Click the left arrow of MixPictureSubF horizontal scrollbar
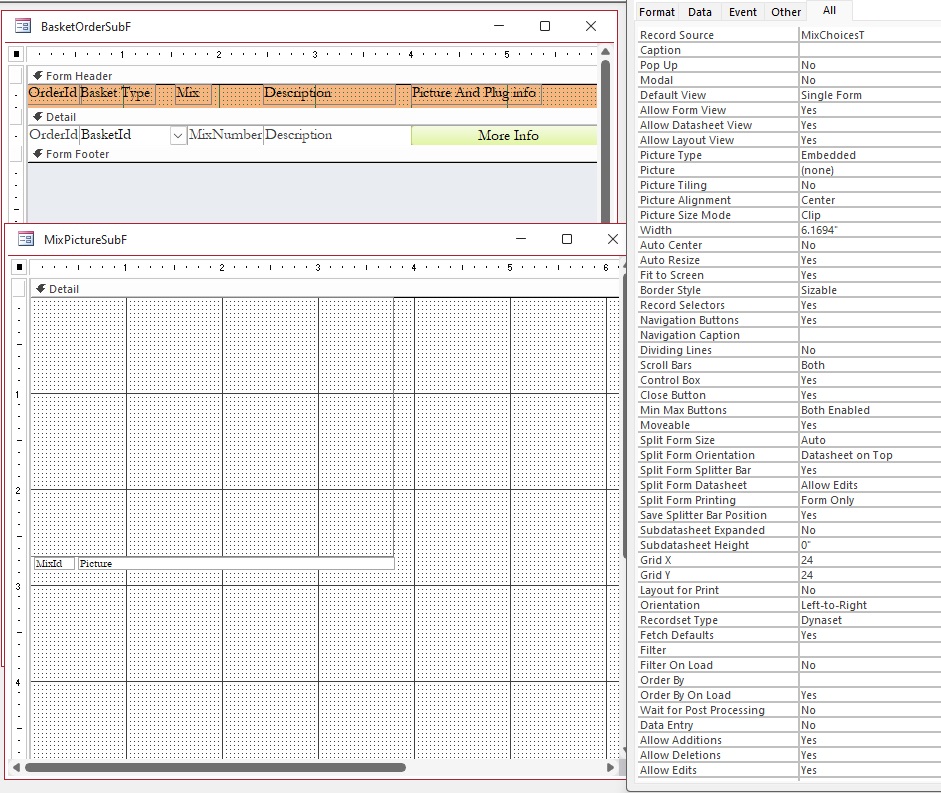 point(18,768)
